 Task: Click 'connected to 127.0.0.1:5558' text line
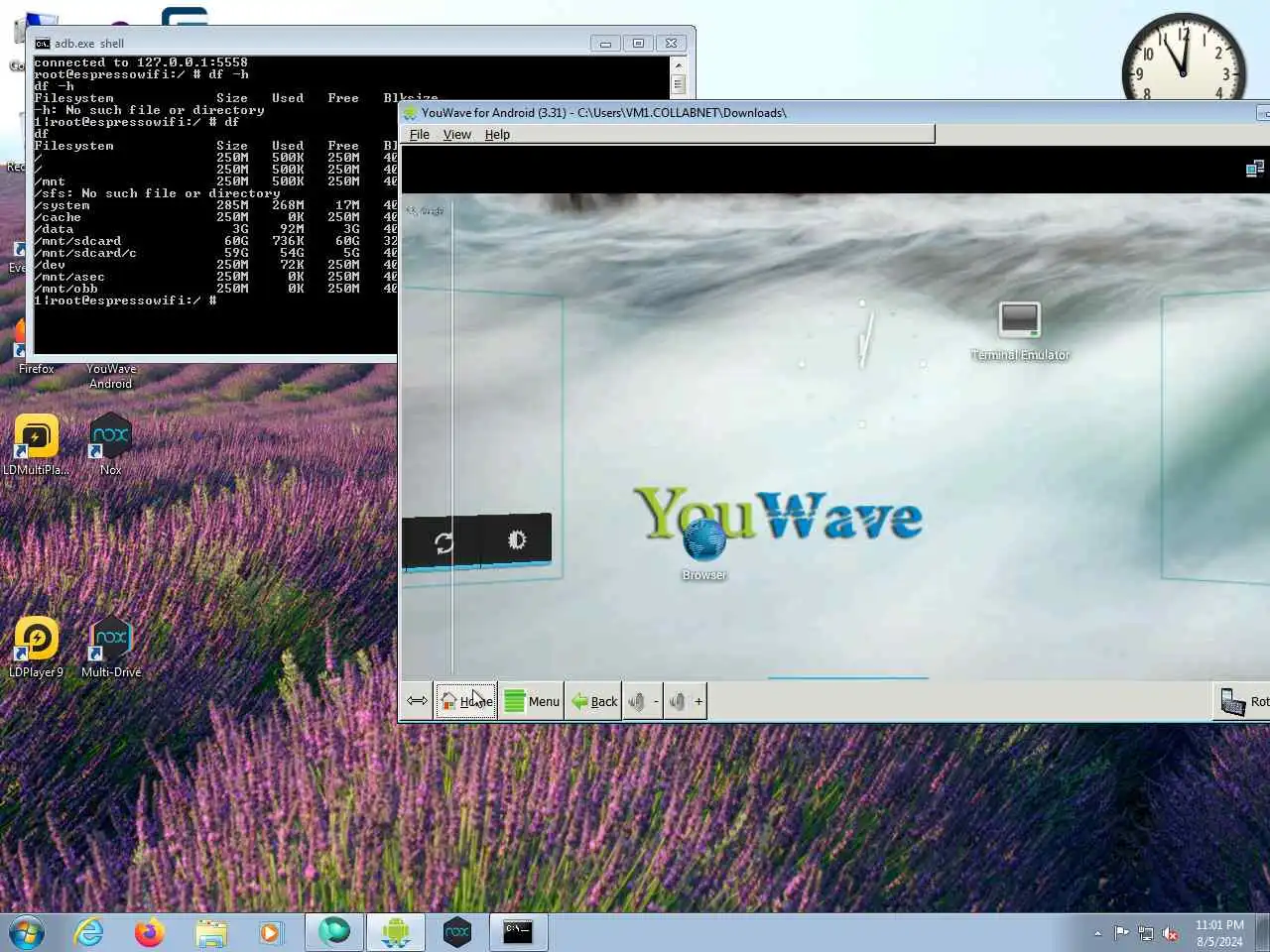[x=141, y=62]
